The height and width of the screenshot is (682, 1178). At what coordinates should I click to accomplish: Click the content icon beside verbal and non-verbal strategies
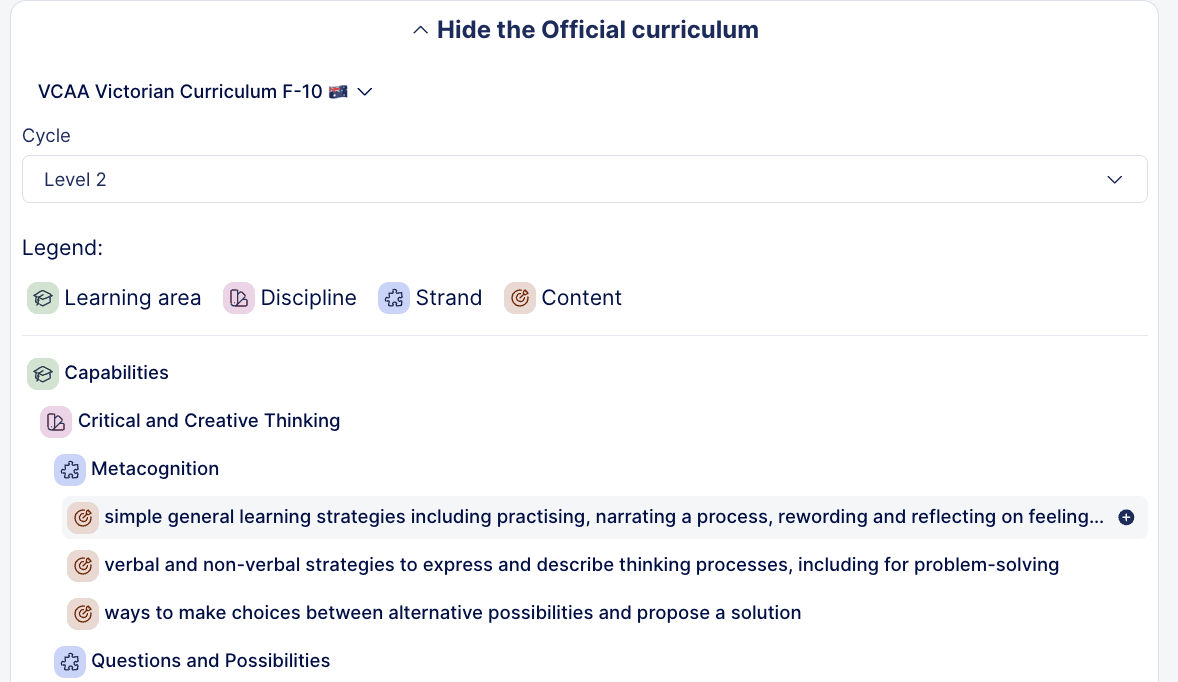pos(83,565)
